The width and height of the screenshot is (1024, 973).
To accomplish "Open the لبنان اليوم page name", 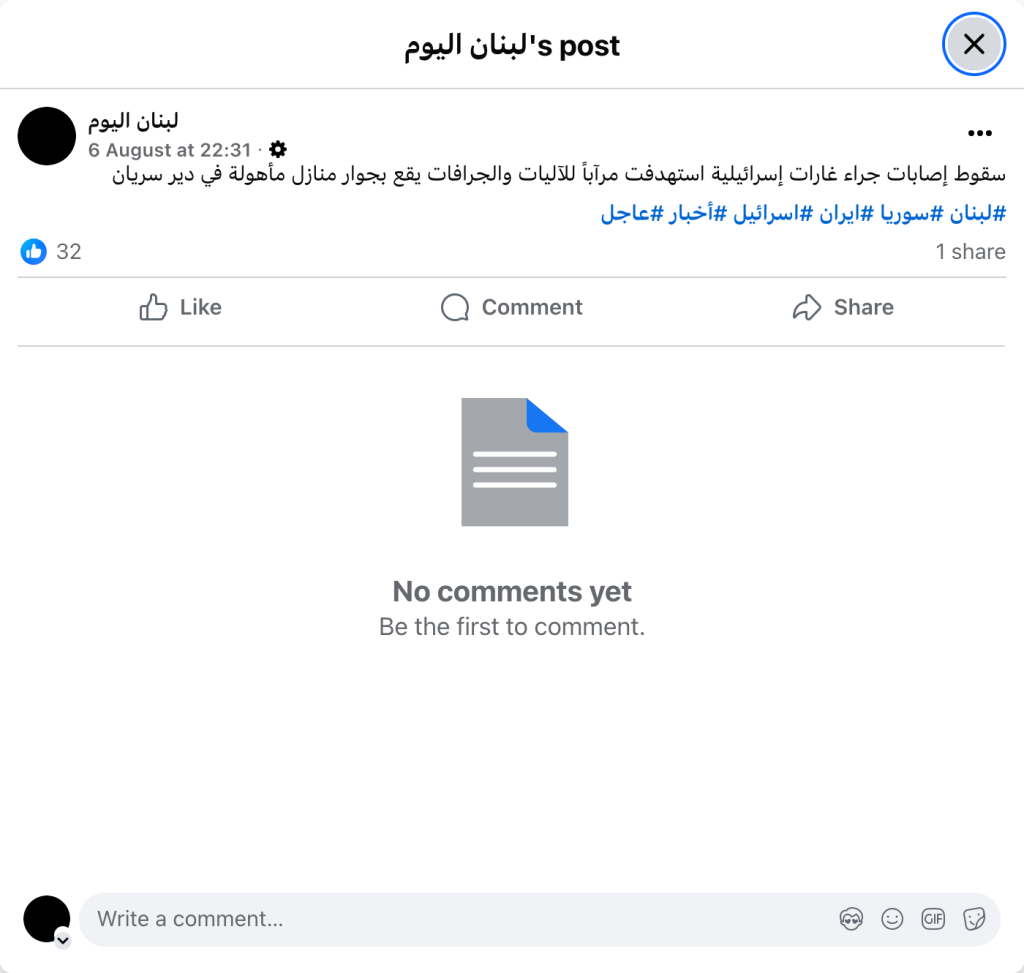I will [x=133, y=121].
